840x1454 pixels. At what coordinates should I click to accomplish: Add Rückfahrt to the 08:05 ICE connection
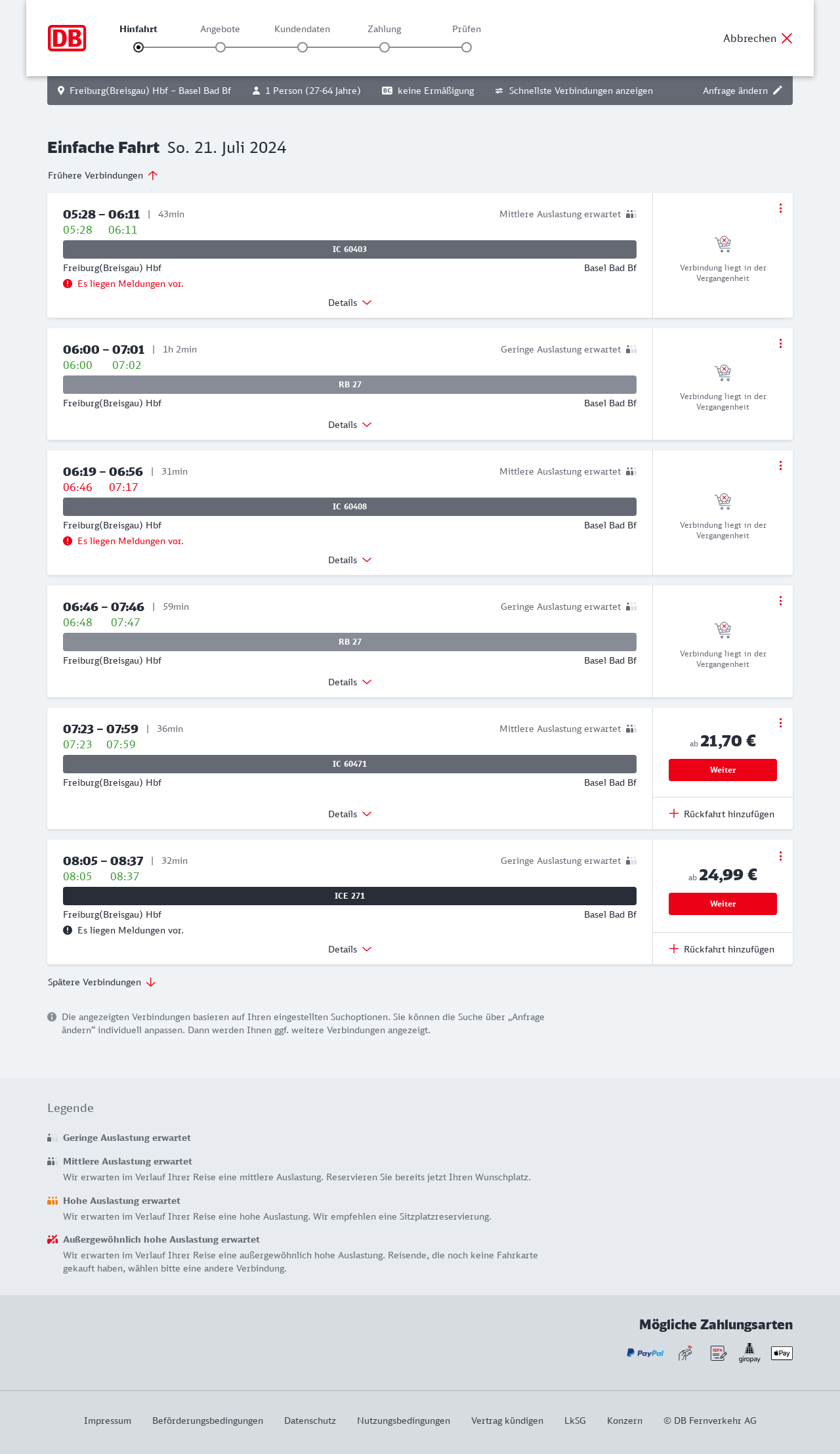(x=722, y=949)
